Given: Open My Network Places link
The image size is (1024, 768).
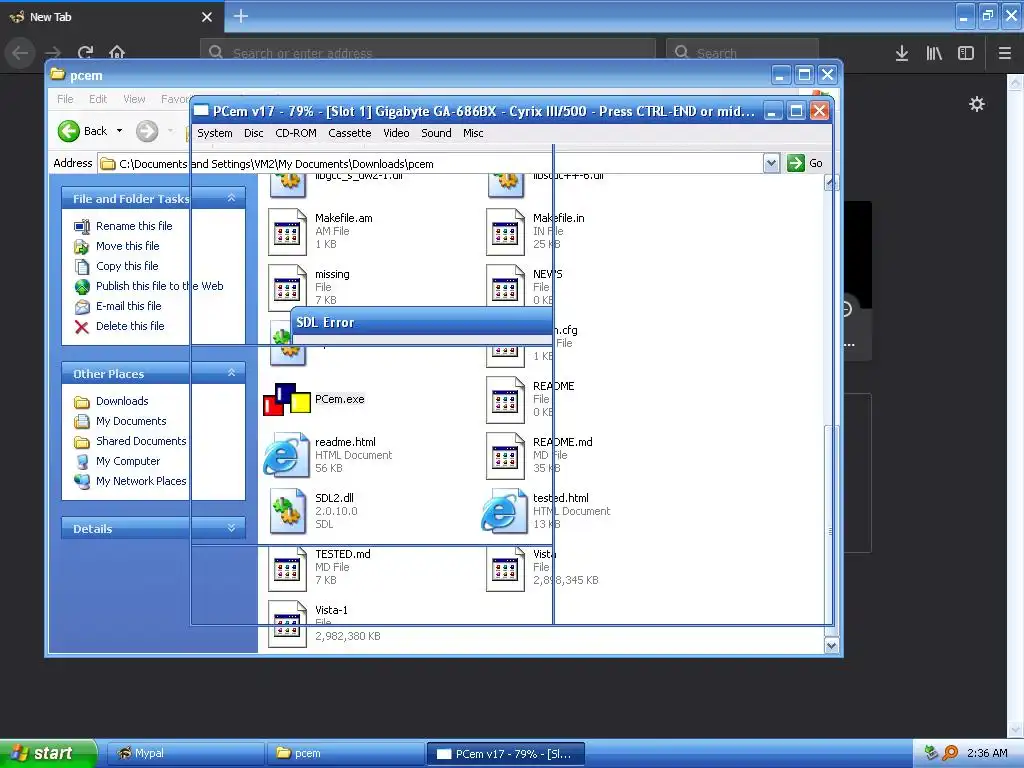Looking at the screenshot, I should [141, 481].
